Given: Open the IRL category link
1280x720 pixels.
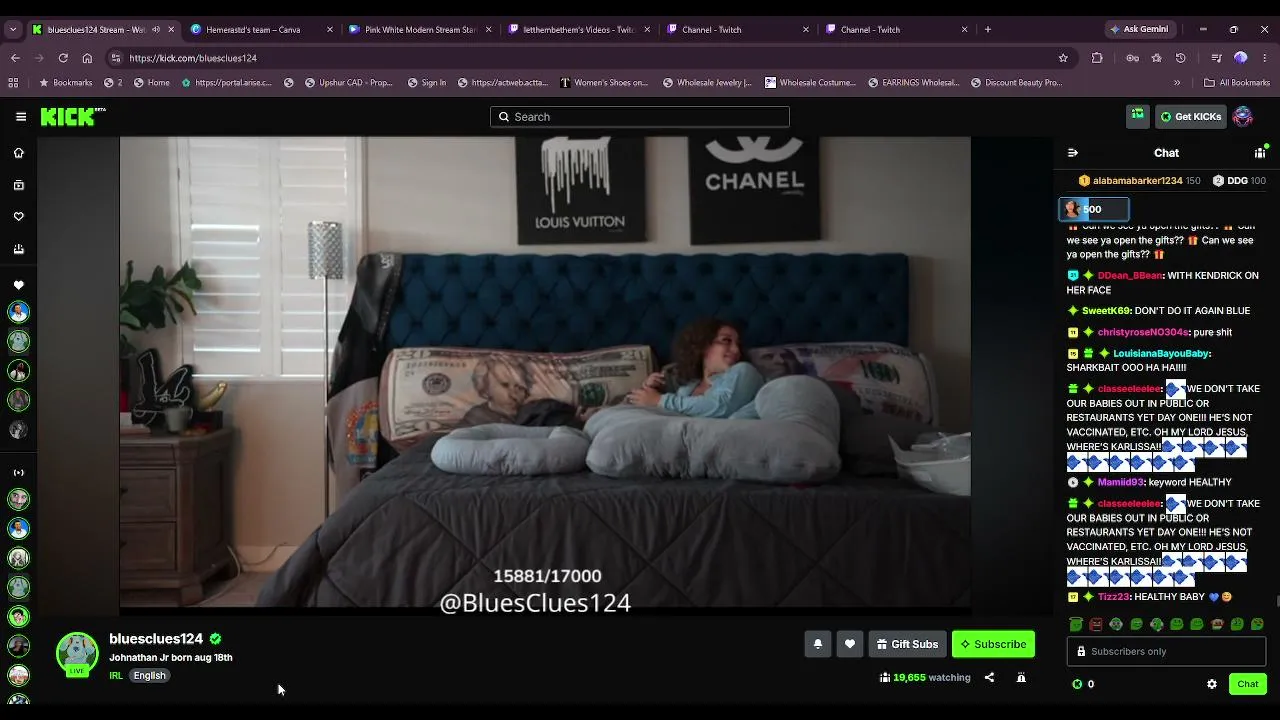Looking at the screenshot, I should tap(116, 676).
